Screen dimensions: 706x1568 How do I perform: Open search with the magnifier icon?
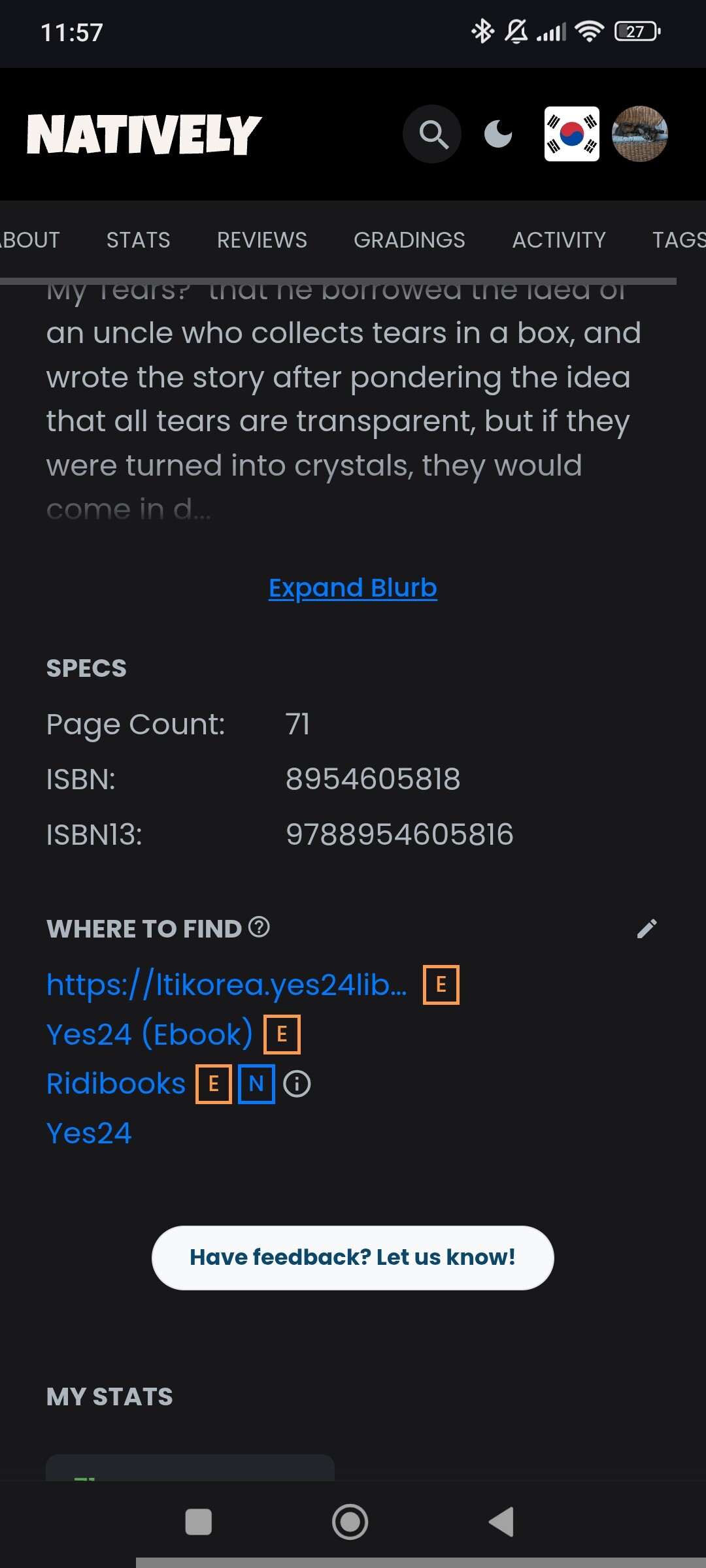tap(432, 134)
